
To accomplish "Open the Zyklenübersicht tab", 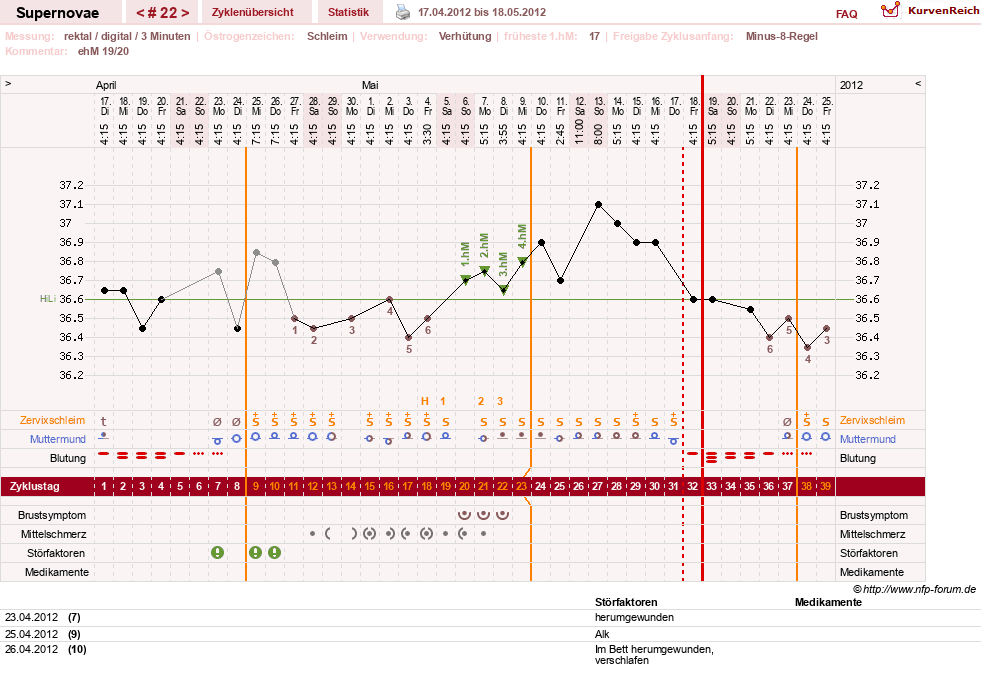I will 253,12.
